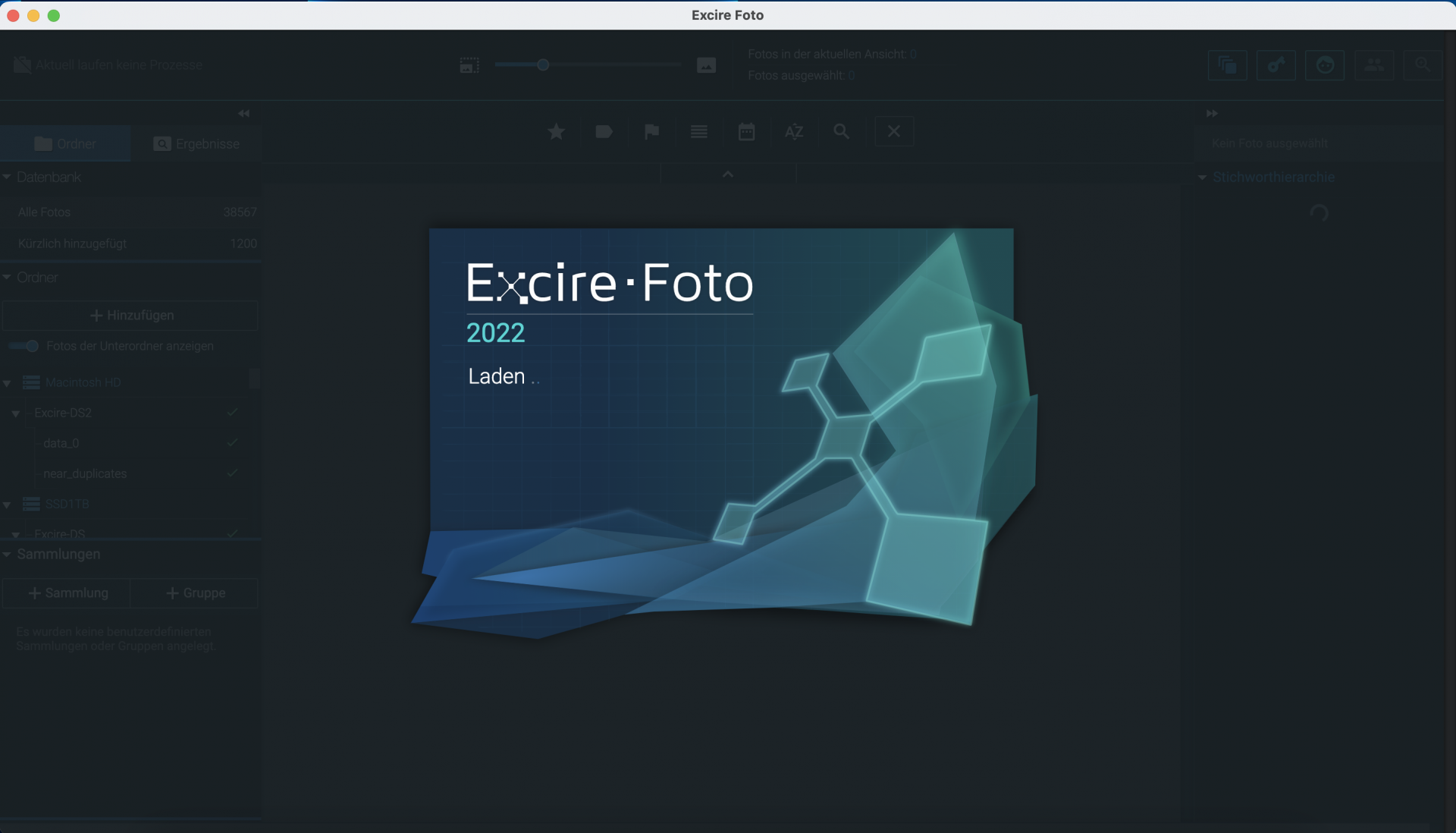Click the calendar date filter icon
Screen dimensions: 1456x833
click(x=746, y=132)
